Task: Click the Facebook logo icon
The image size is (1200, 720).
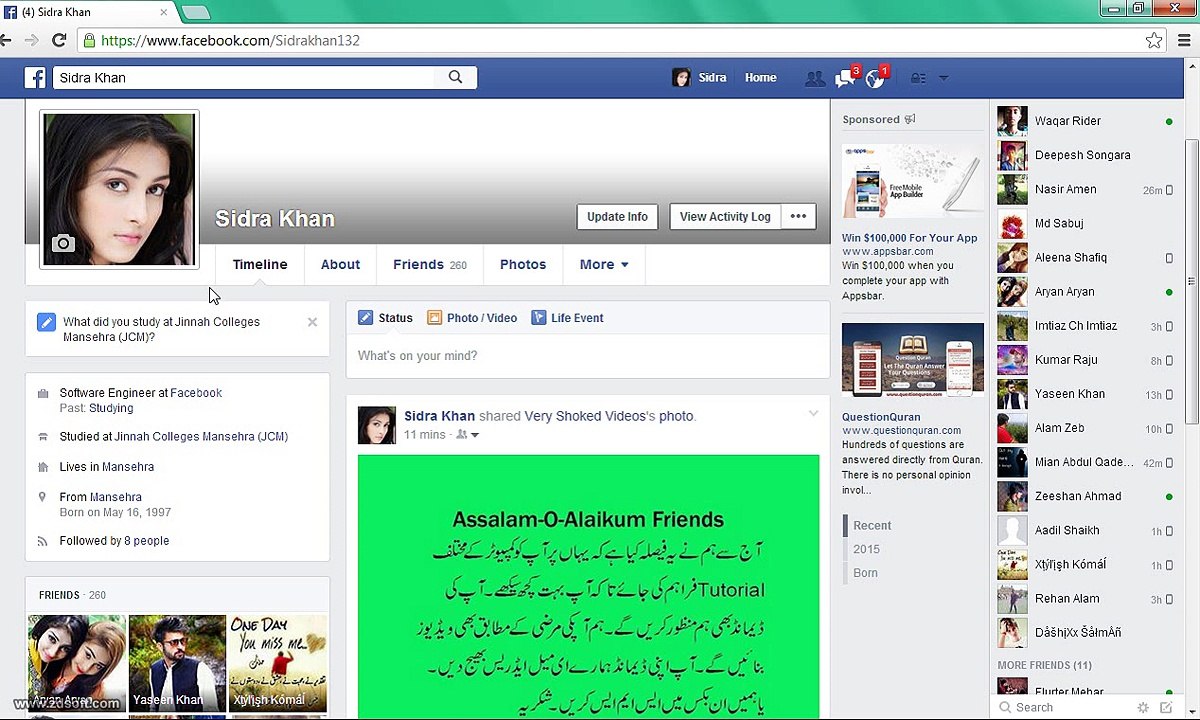Action: [x=35, y=77]
